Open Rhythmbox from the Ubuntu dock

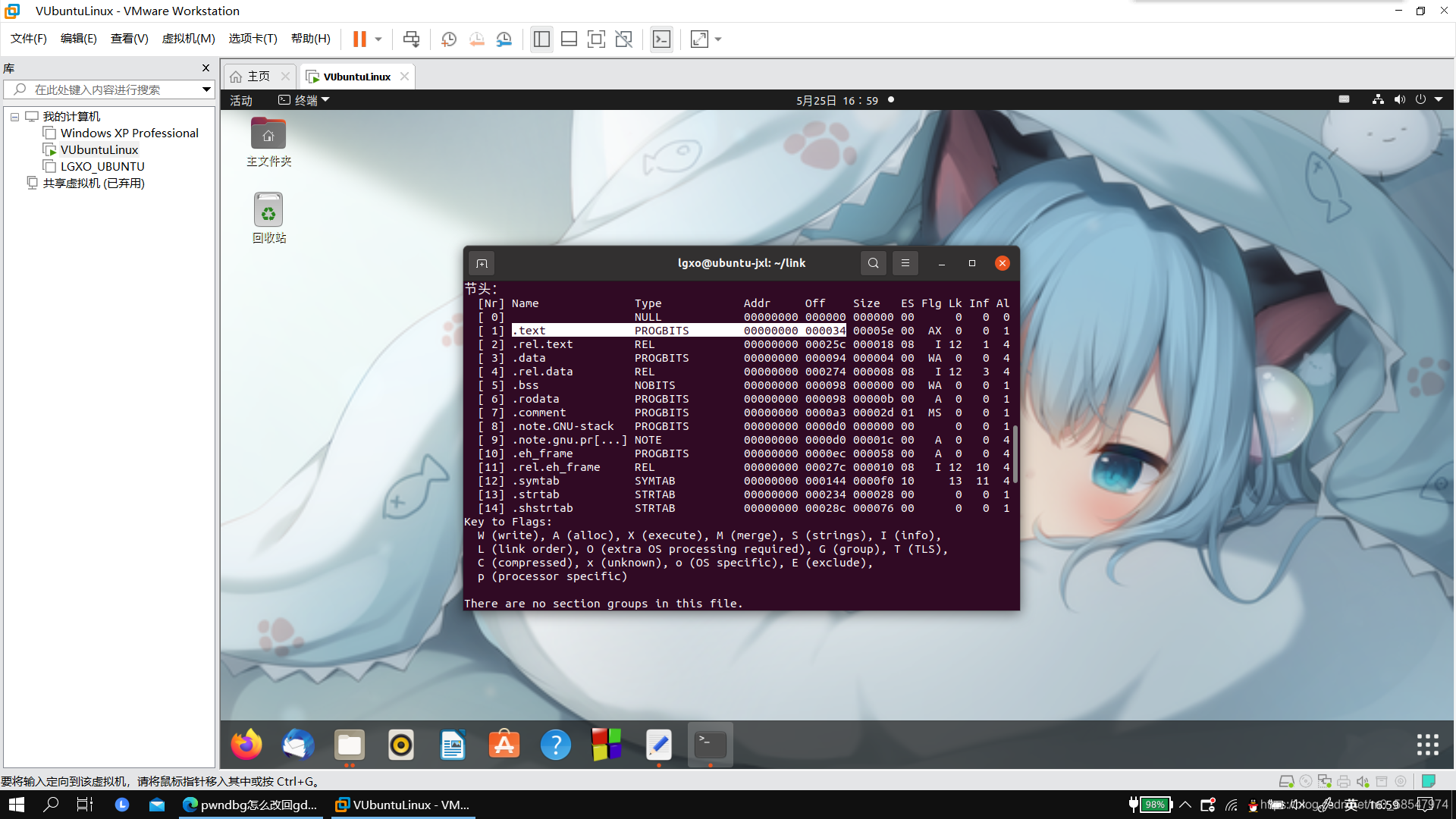click(x=401, y=745)
